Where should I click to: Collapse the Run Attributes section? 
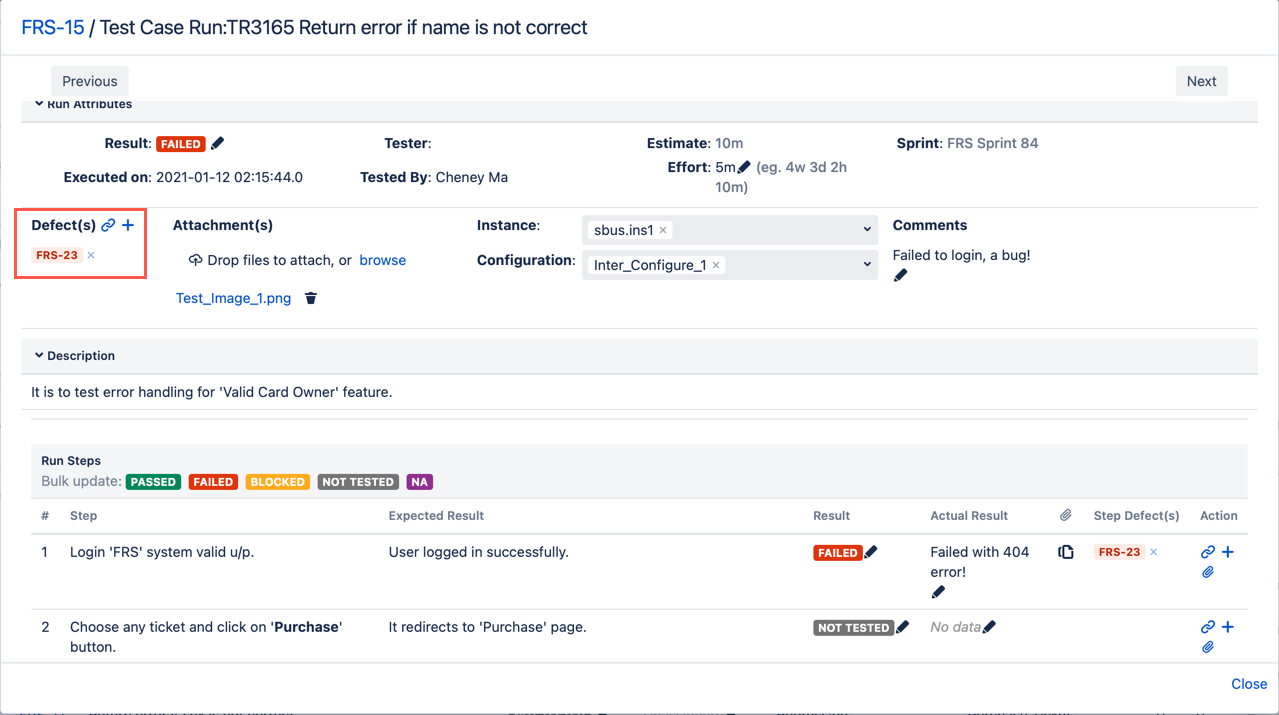click(x=39, y=104)
